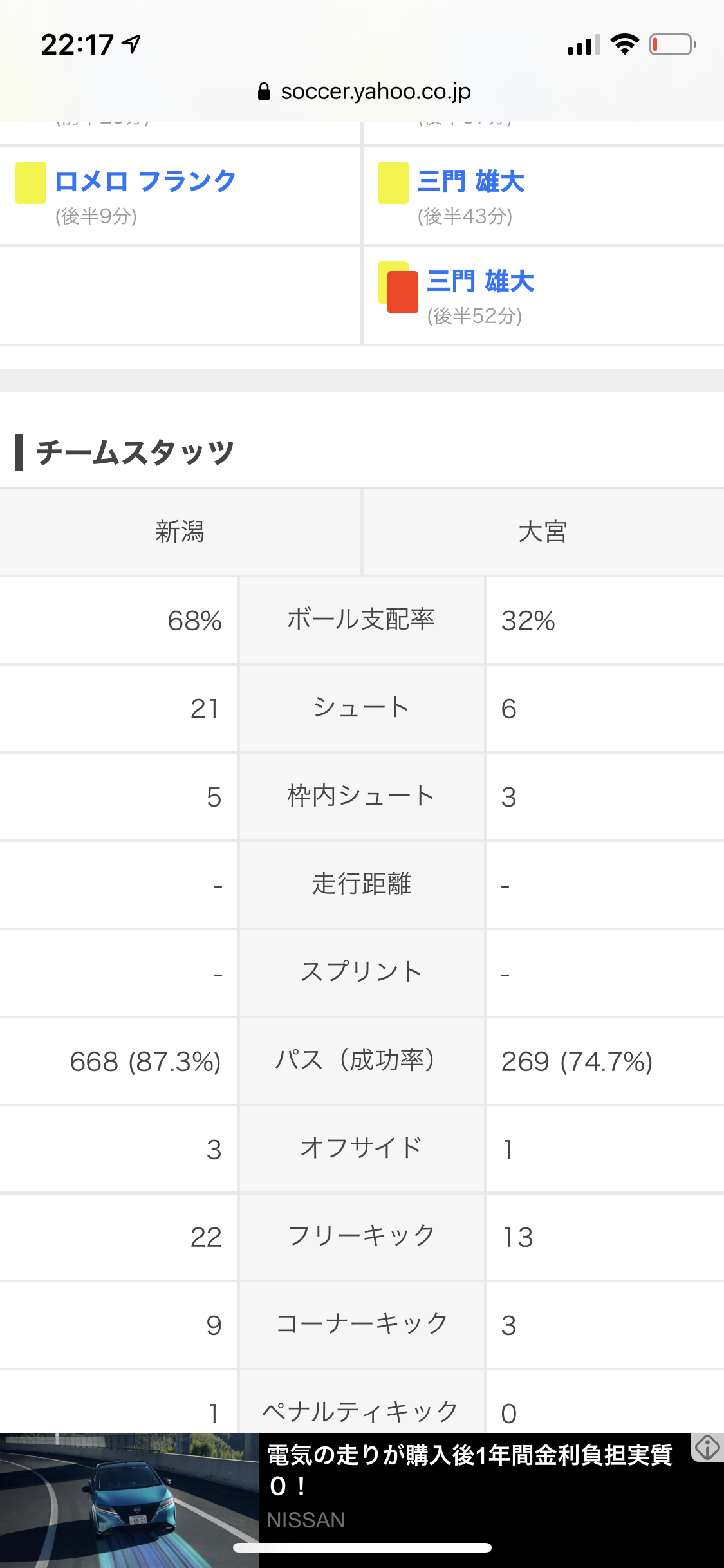Image resolution: width=724 pixels, height=1568 pixels.
Task: Open ロメロ フランク player link
Action: 145,182
